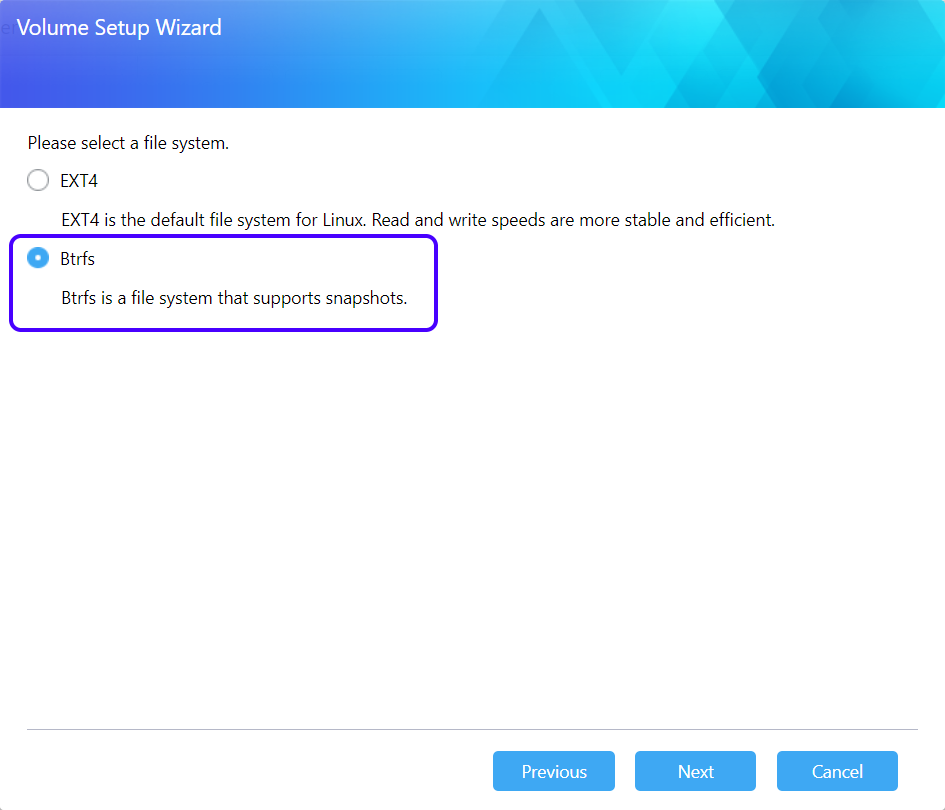Click the word 'Wizard' in the title
The height and width of the screenshot is (810, 945).
(188, 28)
